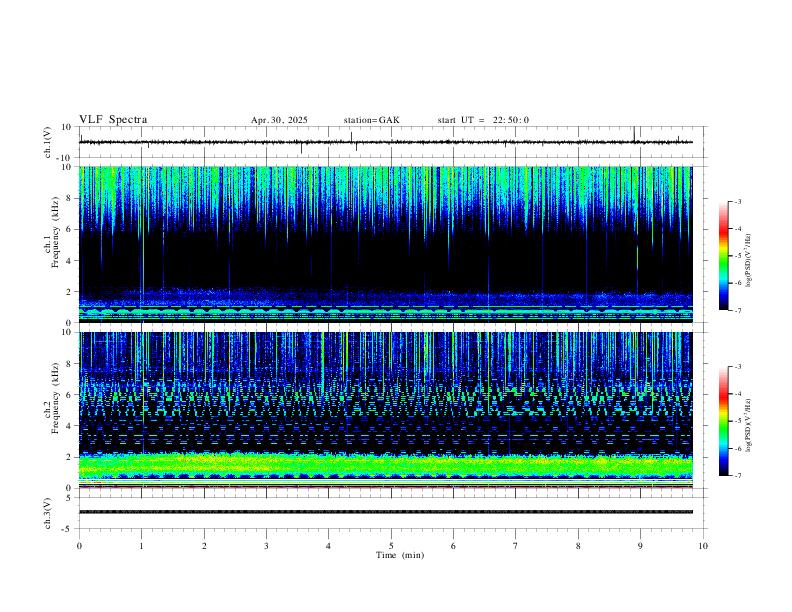Click the "station=GAK" header text
The height and width of the screenshot is (612, 792).
coord(371,120)
